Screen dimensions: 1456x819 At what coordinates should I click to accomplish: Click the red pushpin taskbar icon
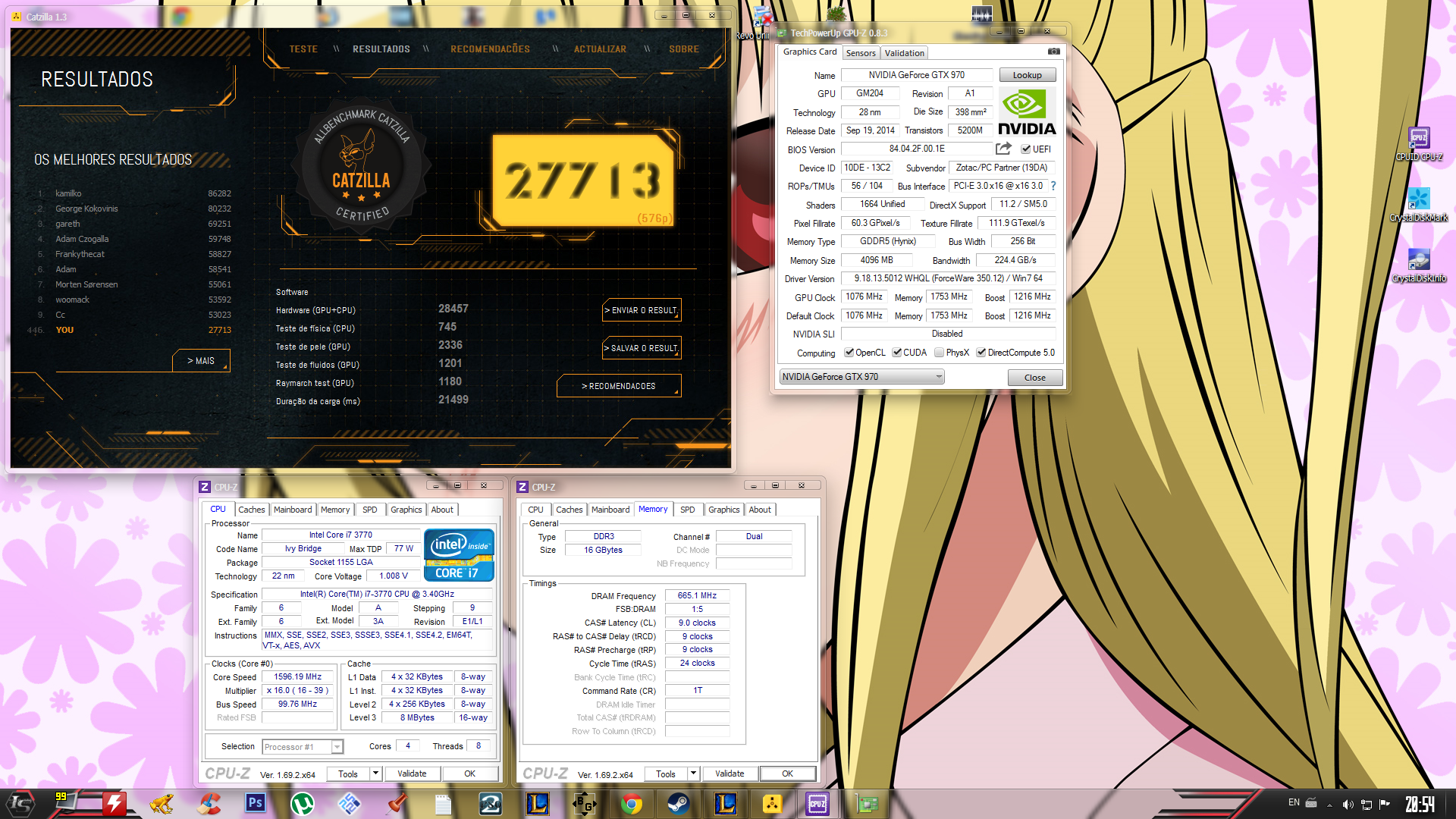[397, 803]
